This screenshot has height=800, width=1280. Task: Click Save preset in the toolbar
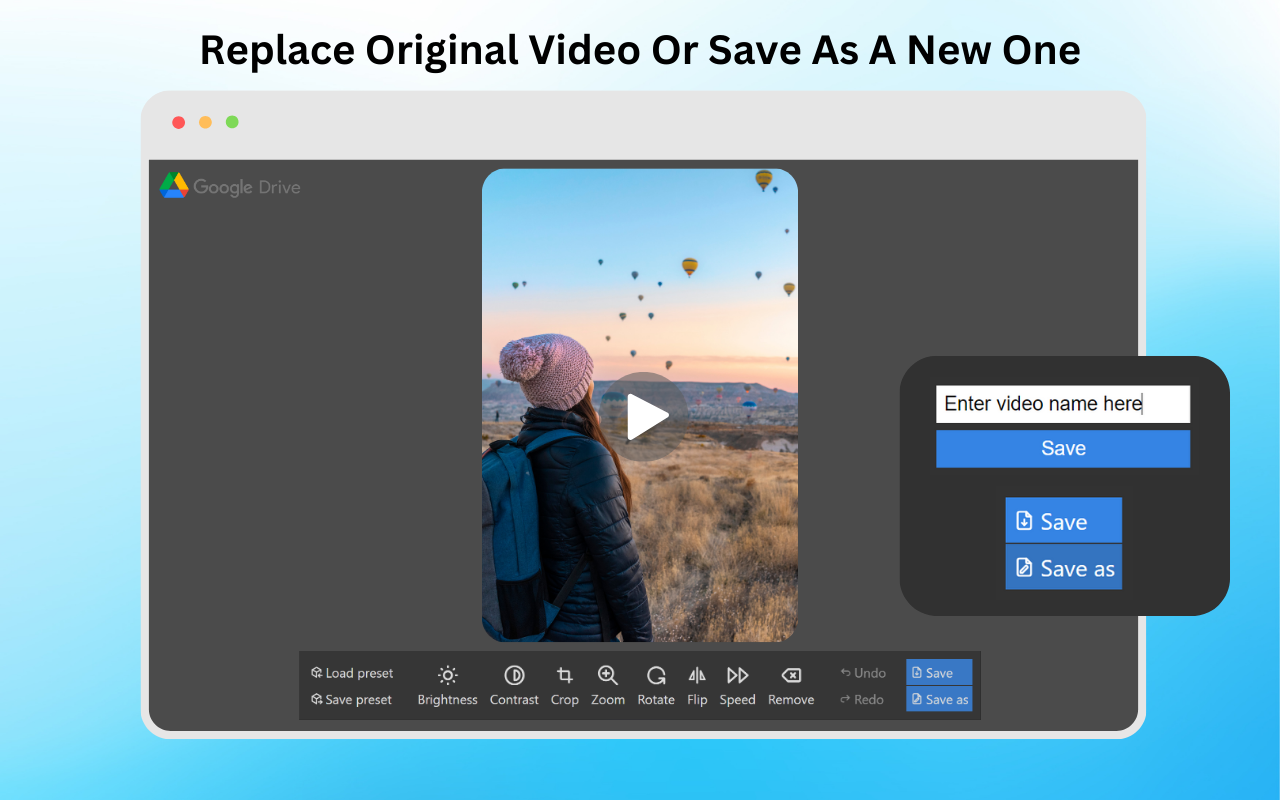coord(351,699)
